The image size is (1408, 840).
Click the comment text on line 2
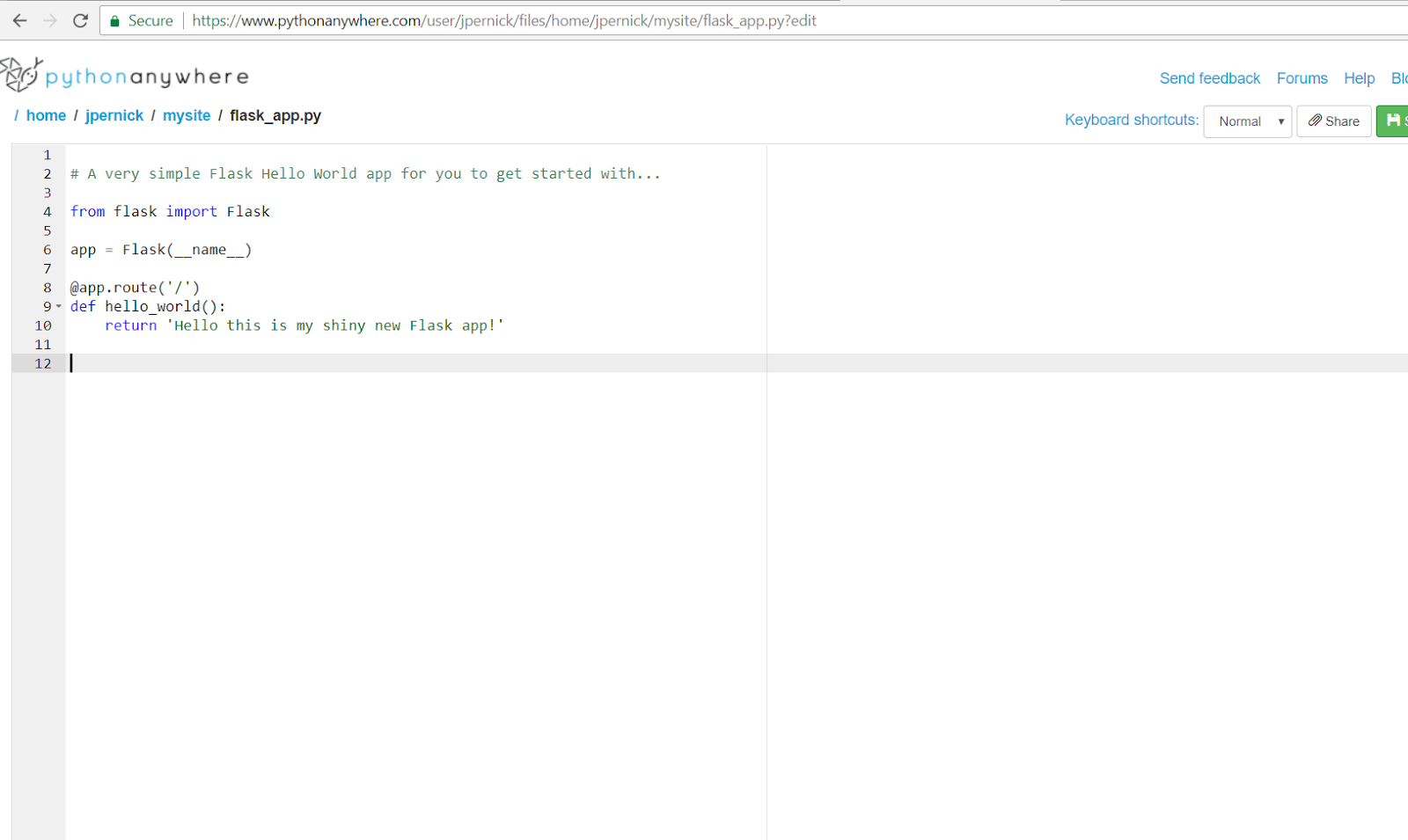pyautogui.click(x=365, y=174)
